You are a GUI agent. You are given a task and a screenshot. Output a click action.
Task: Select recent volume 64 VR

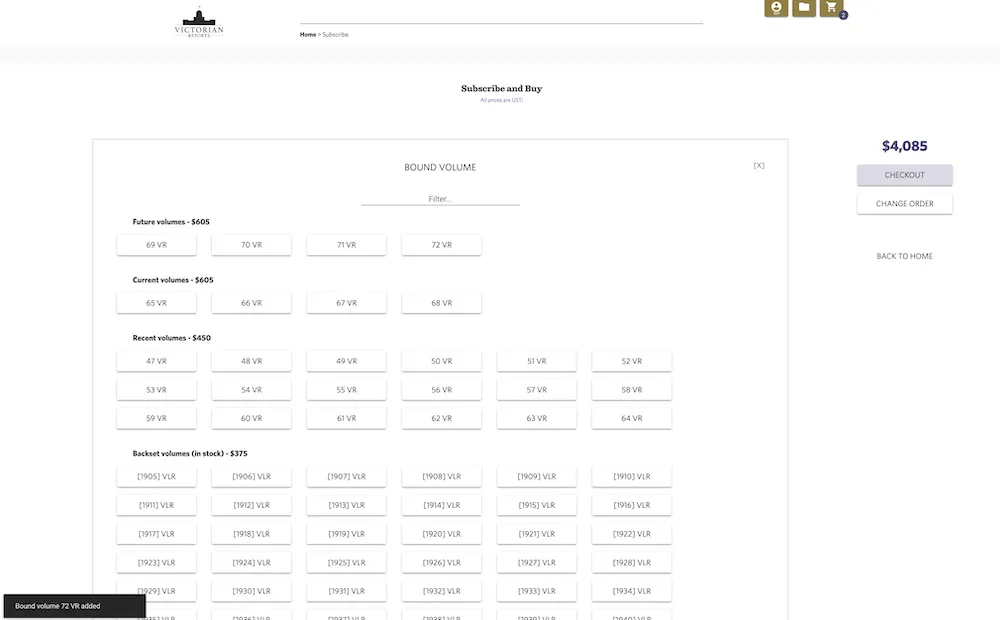[x=631, y=417]
